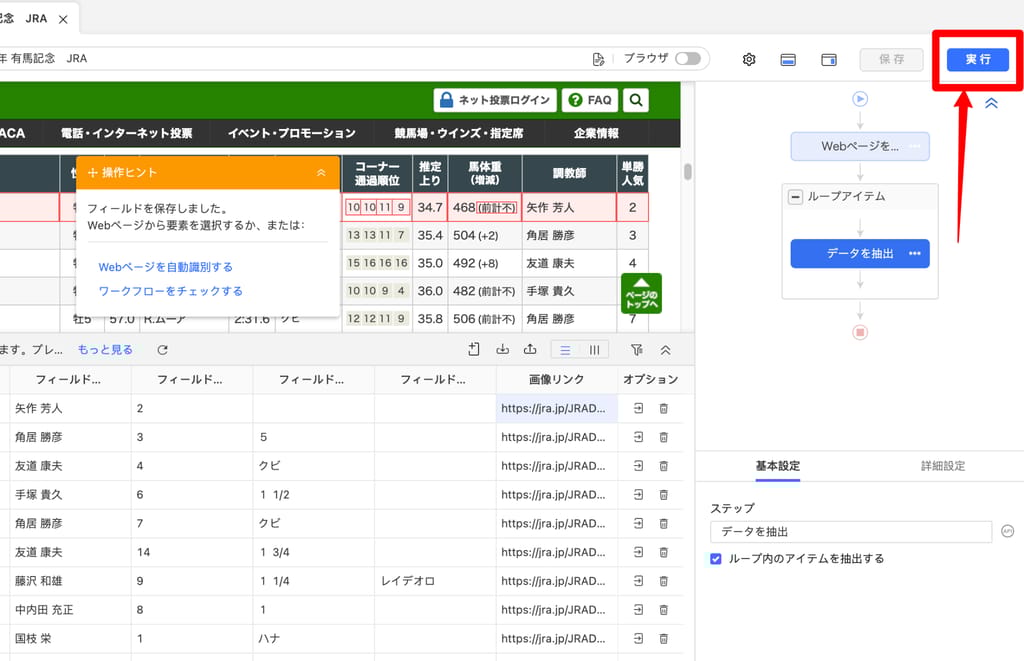1024x661 pixels.
Task: Select the Webページを... workflow step
Action: click(x=860, y=146)
